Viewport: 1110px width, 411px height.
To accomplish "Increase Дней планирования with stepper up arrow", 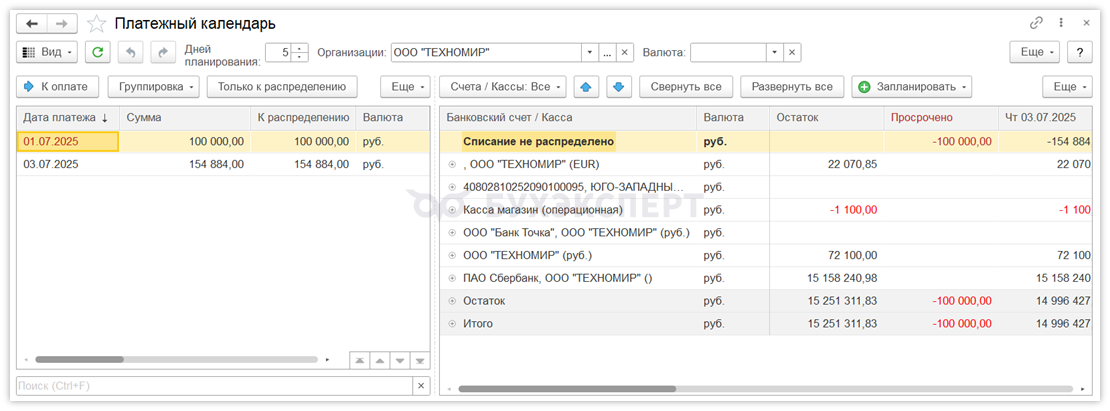I will coord(299,48).
